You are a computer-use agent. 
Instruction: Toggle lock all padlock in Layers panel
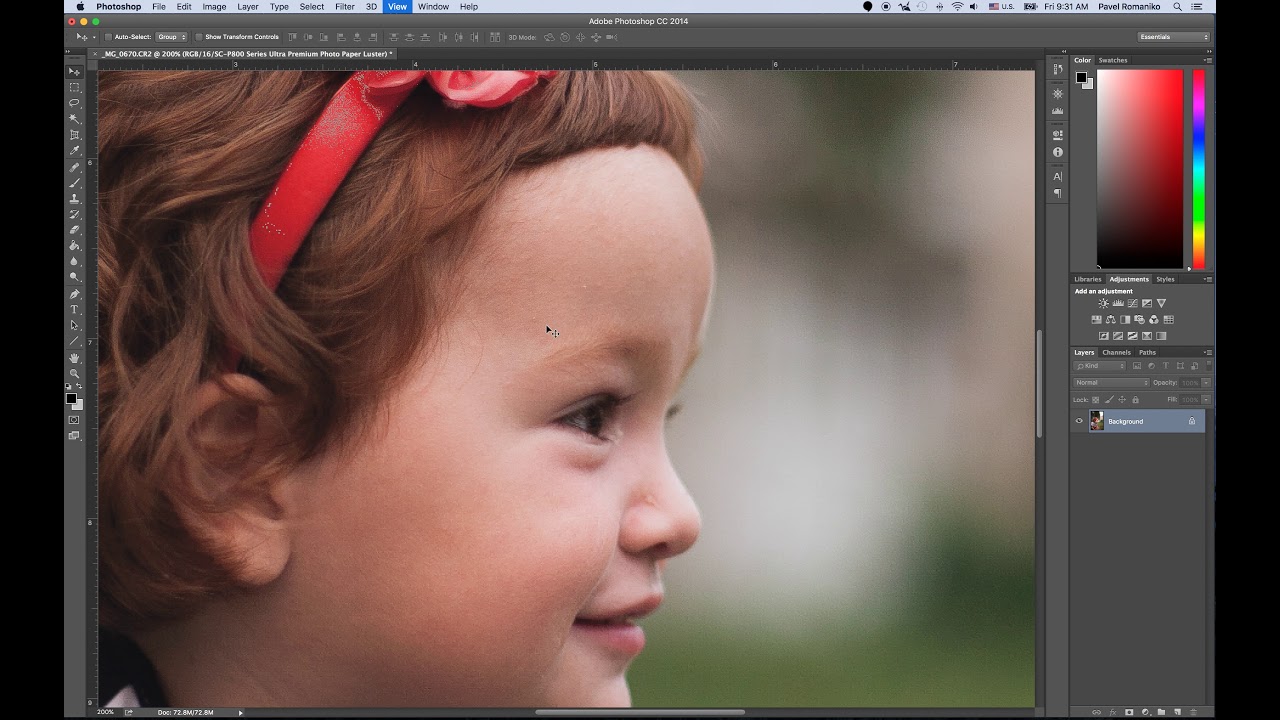1135,399
